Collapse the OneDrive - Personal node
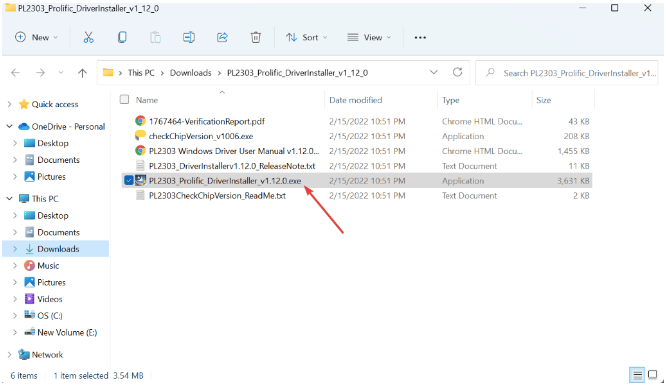Image resolution: width=666 pixels, height=386 pixels. (9, 127)
